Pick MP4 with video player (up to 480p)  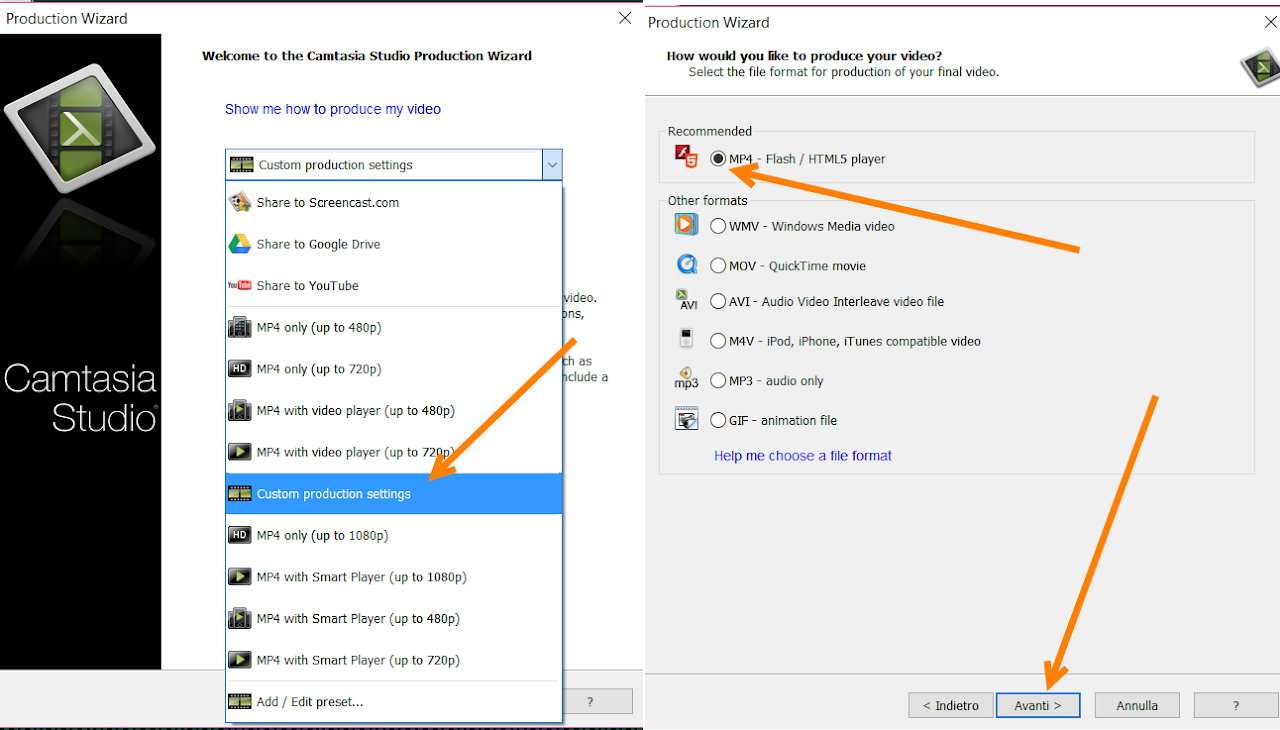[x=394, y=410]
